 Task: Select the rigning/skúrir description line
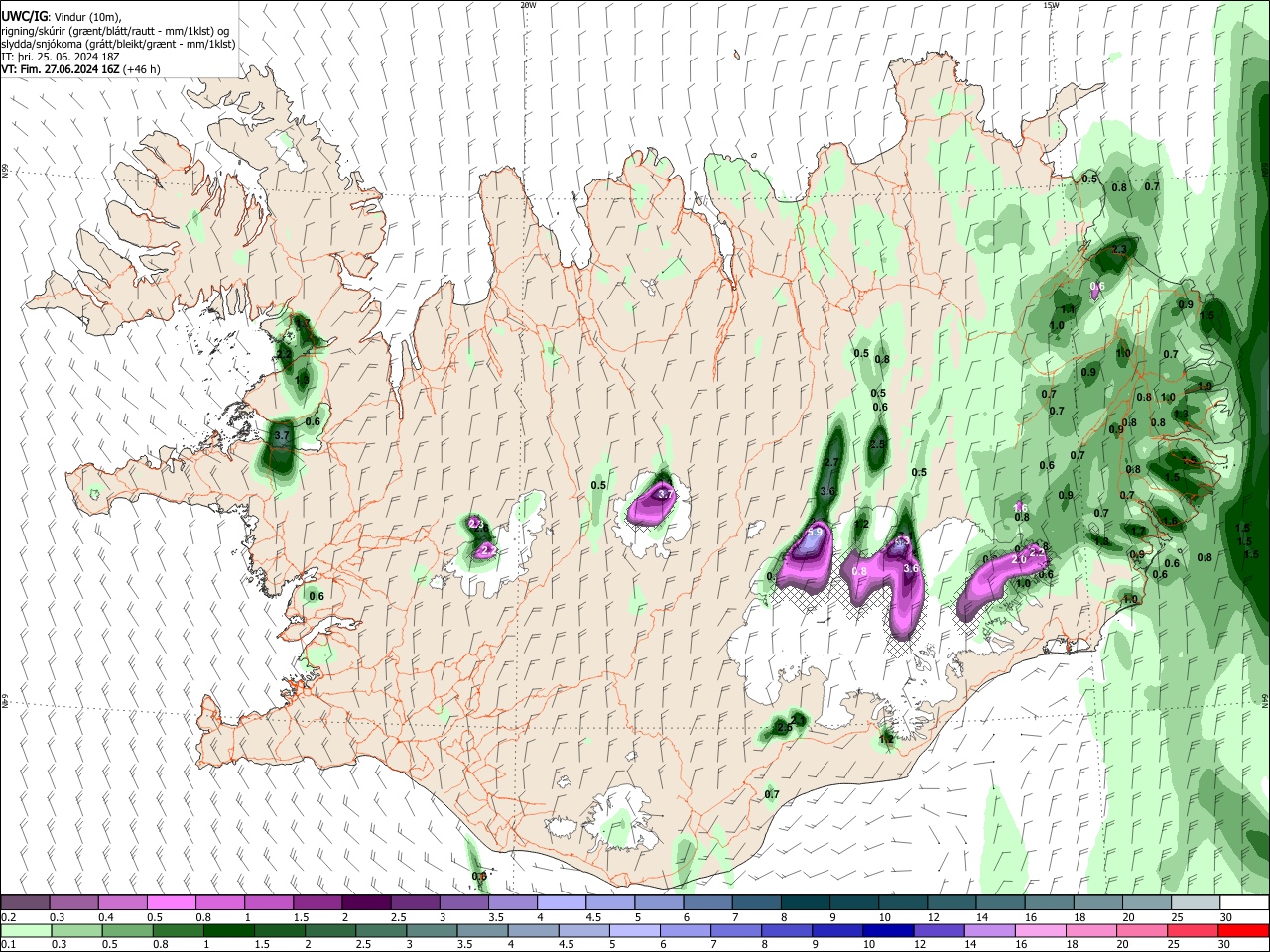point(116,31)
